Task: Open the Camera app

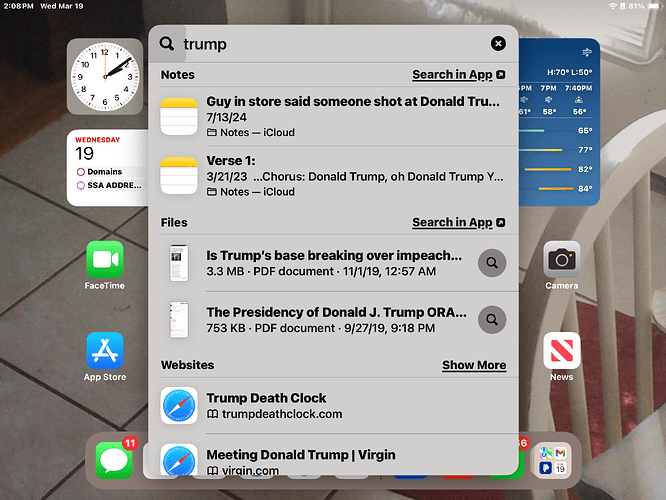Action: [x=561, y=260]
